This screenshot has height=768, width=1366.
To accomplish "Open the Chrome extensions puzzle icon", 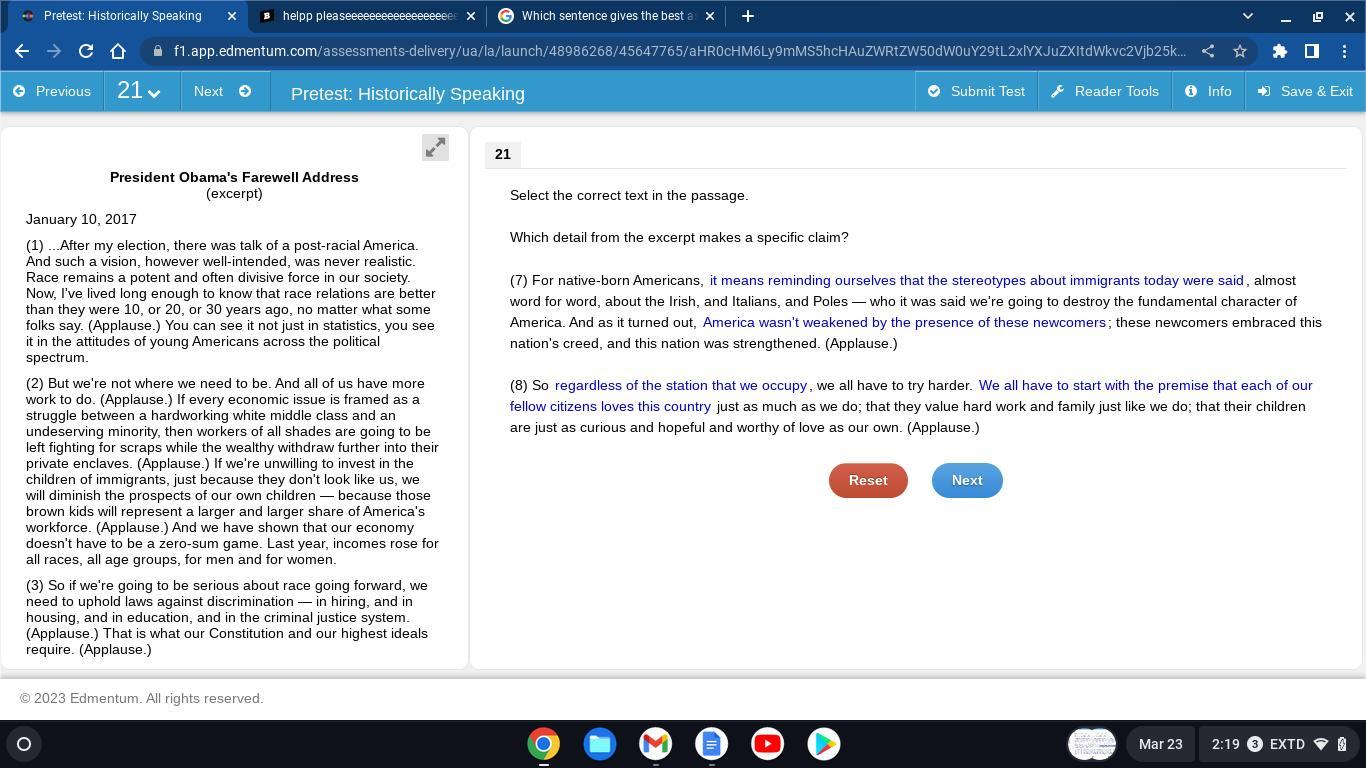I will 1280,51.
